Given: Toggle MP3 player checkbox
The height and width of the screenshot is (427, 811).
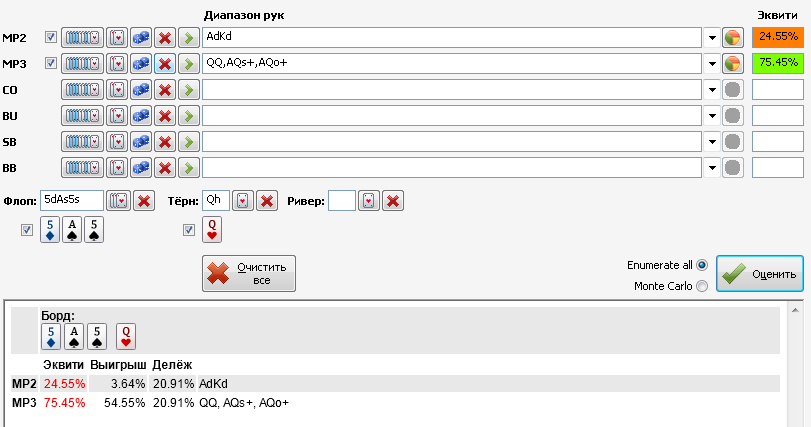Looking at the screenshot, I should (x=51, y=63).
